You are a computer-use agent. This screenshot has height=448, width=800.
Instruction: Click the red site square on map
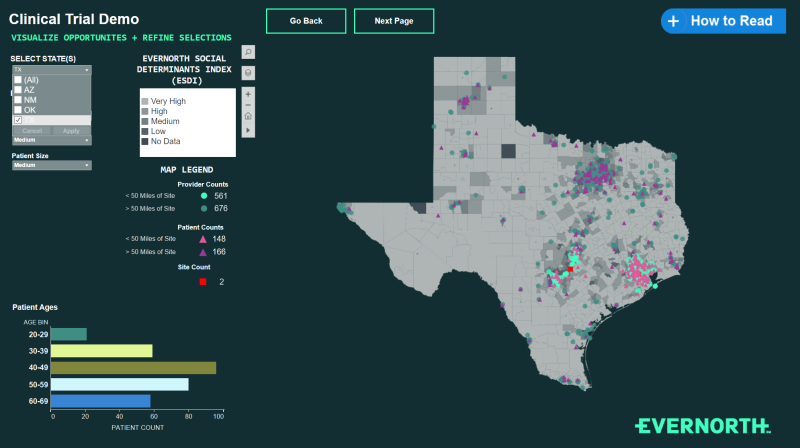click(x=570, y=269)
